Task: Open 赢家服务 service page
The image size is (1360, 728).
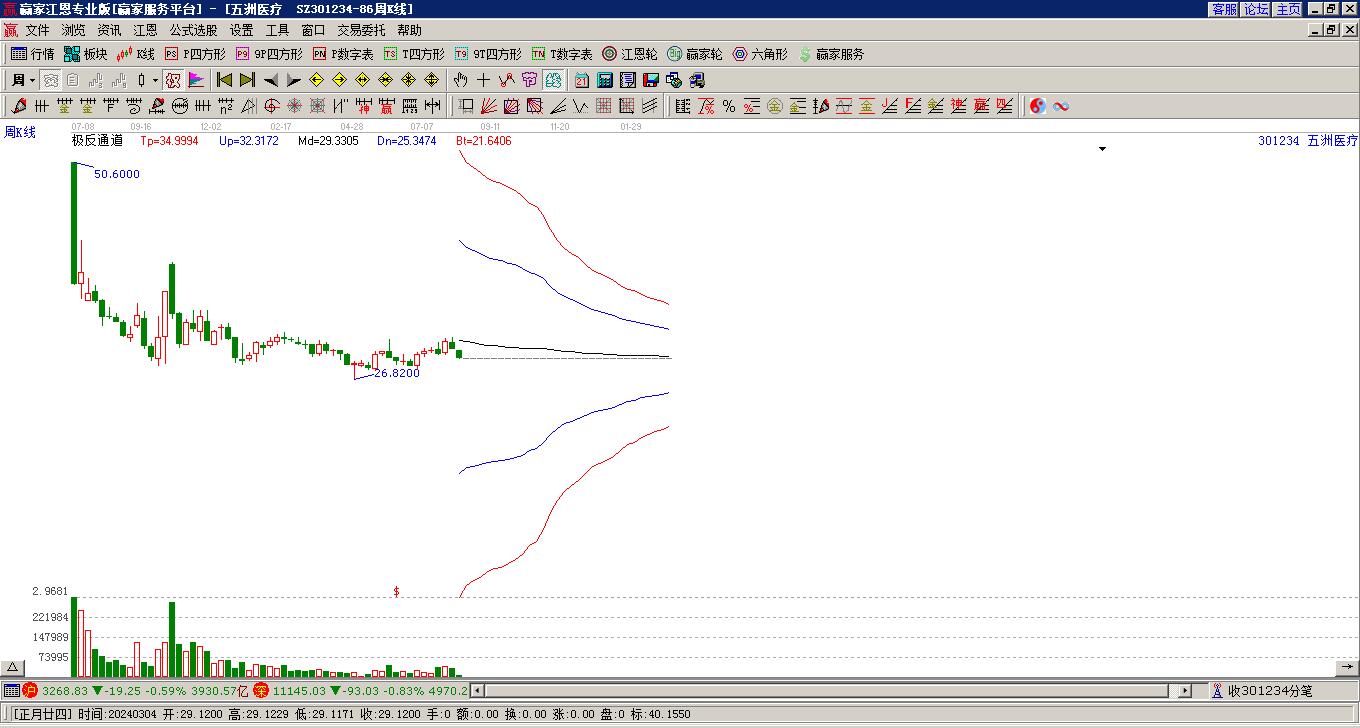Action: pyautogui.click(x=831, y=54)
